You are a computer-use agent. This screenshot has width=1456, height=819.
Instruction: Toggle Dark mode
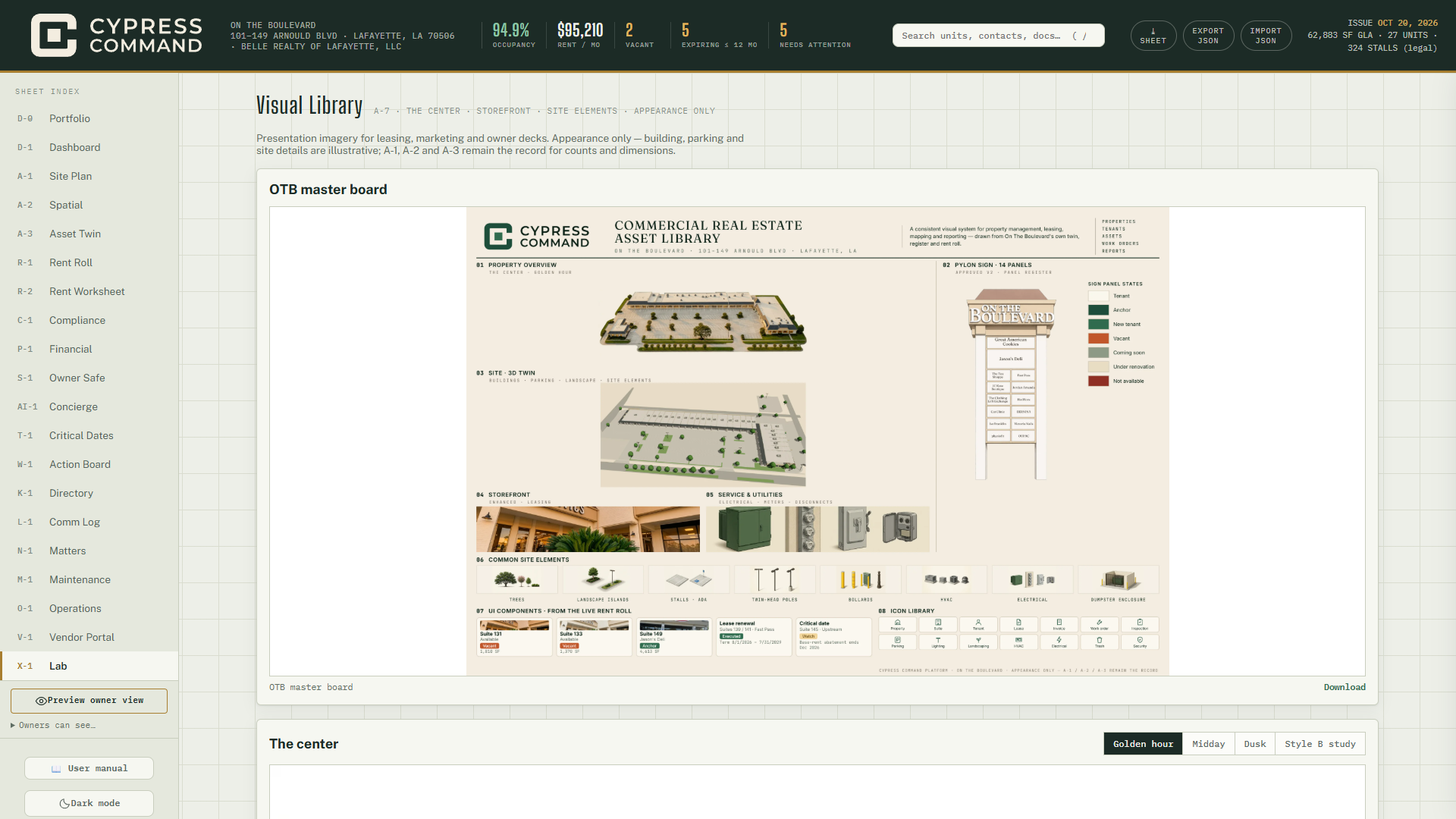89,803
